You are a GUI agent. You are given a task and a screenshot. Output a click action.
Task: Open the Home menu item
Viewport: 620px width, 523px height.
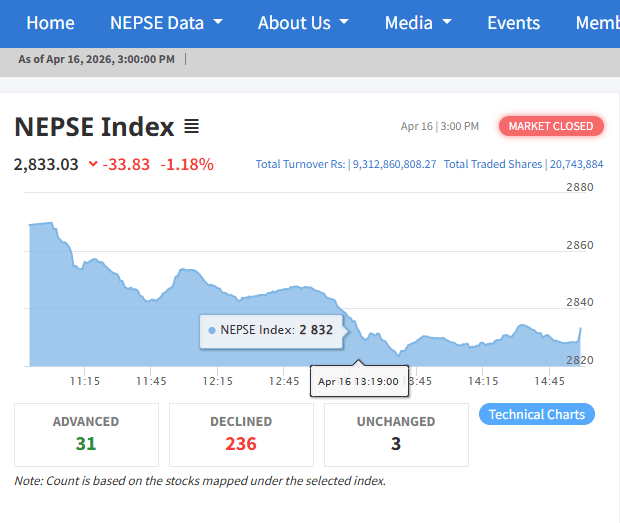[x=50, y=23]
